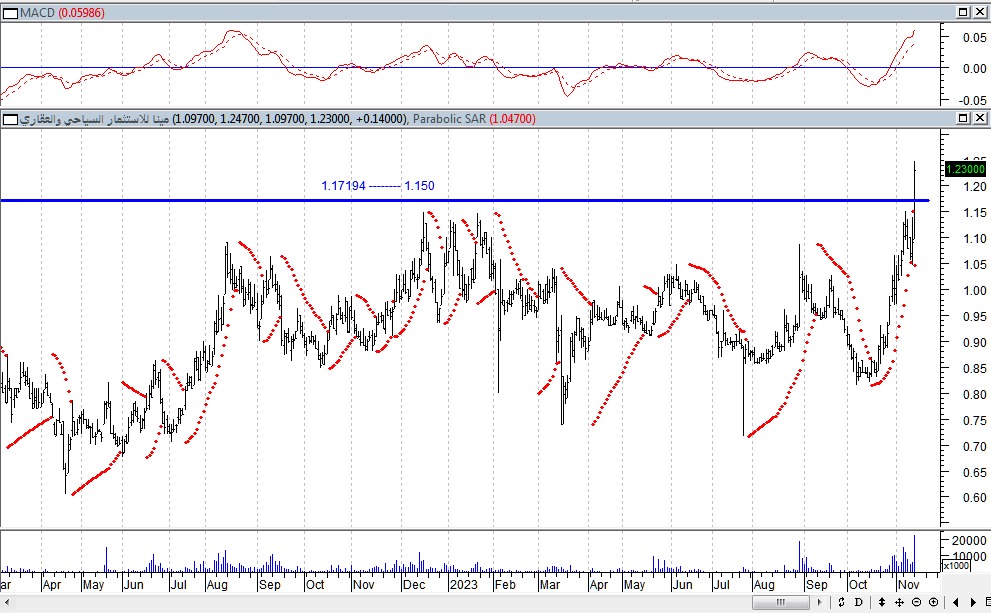Image resolution: width=991 pixels, height=613 pixels.
Task: Select the blue horizontal resistance line
Action: pyautogui.click(x=600, y=201)
